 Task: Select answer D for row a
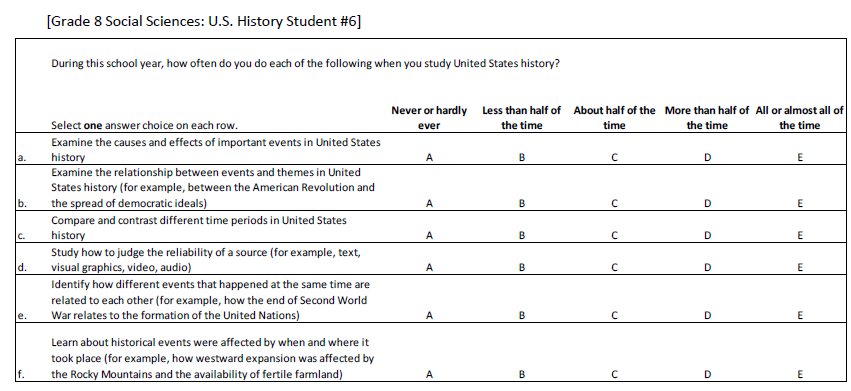(707, 157)
